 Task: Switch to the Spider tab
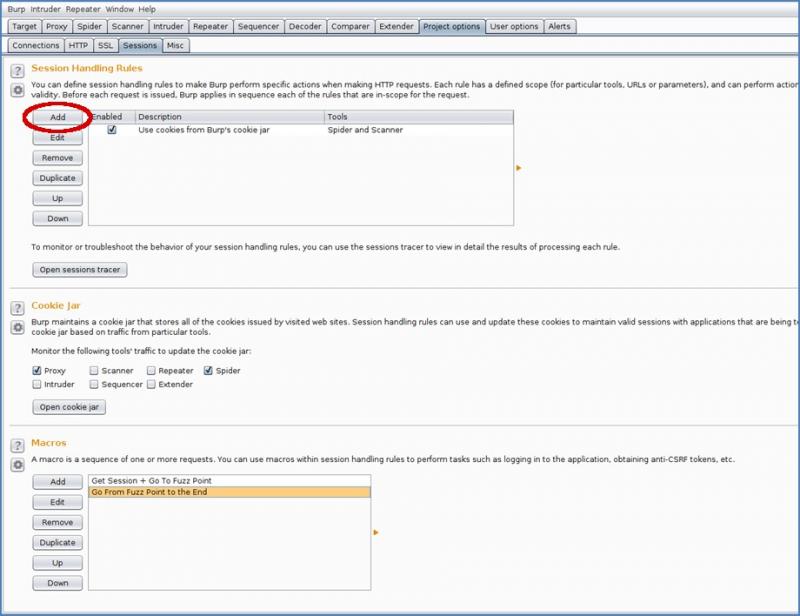point(90,27)
